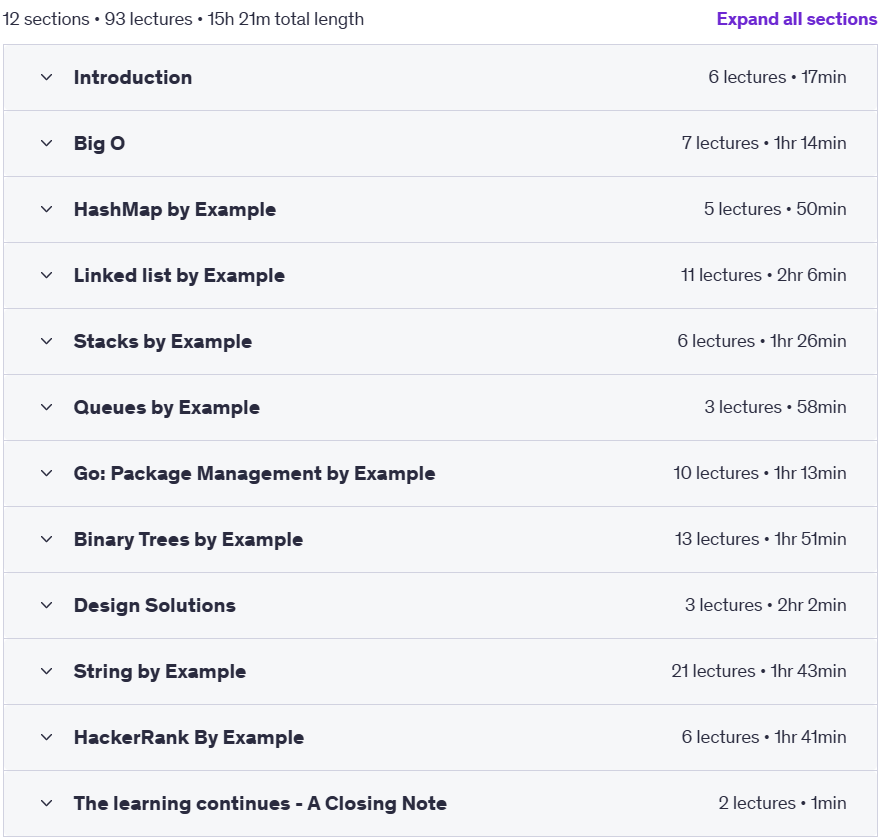
Task: Expand the Big O section chevron
Action: [x=47, y=143]
